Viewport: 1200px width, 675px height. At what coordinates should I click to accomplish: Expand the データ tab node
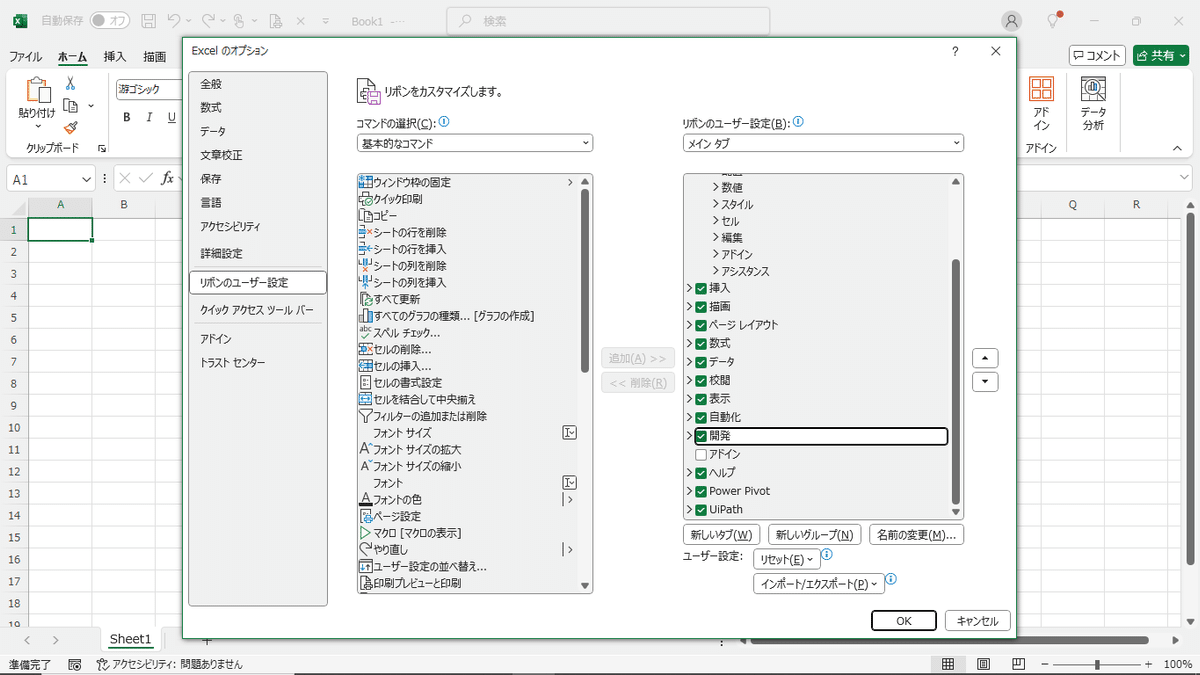(689, 362)
